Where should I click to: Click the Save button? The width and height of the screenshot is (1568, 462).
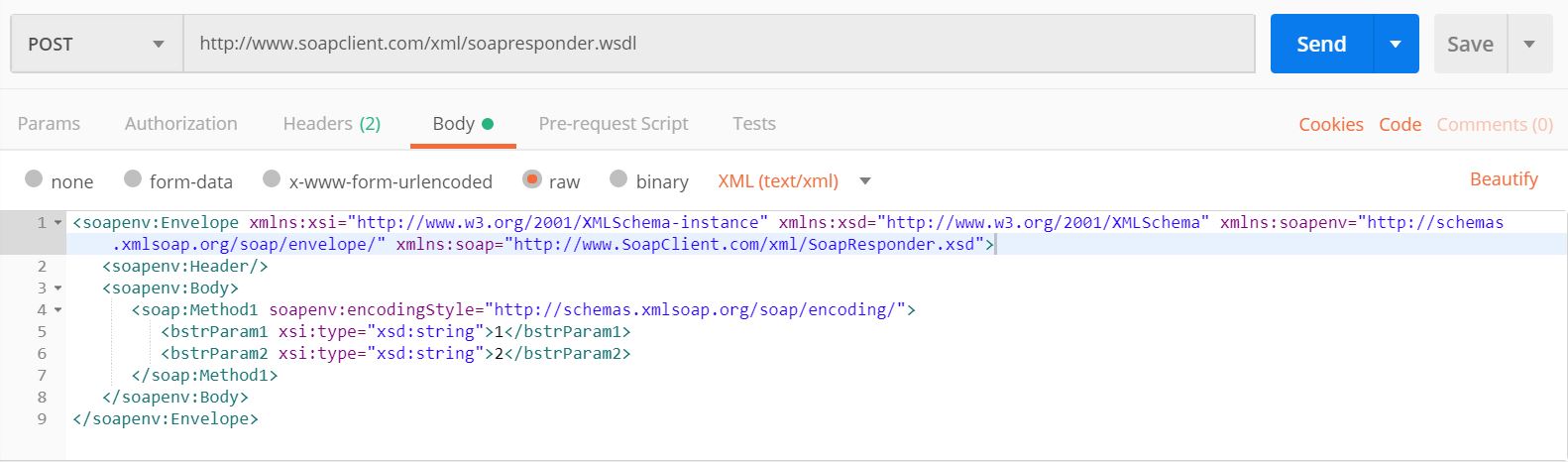1470,45
